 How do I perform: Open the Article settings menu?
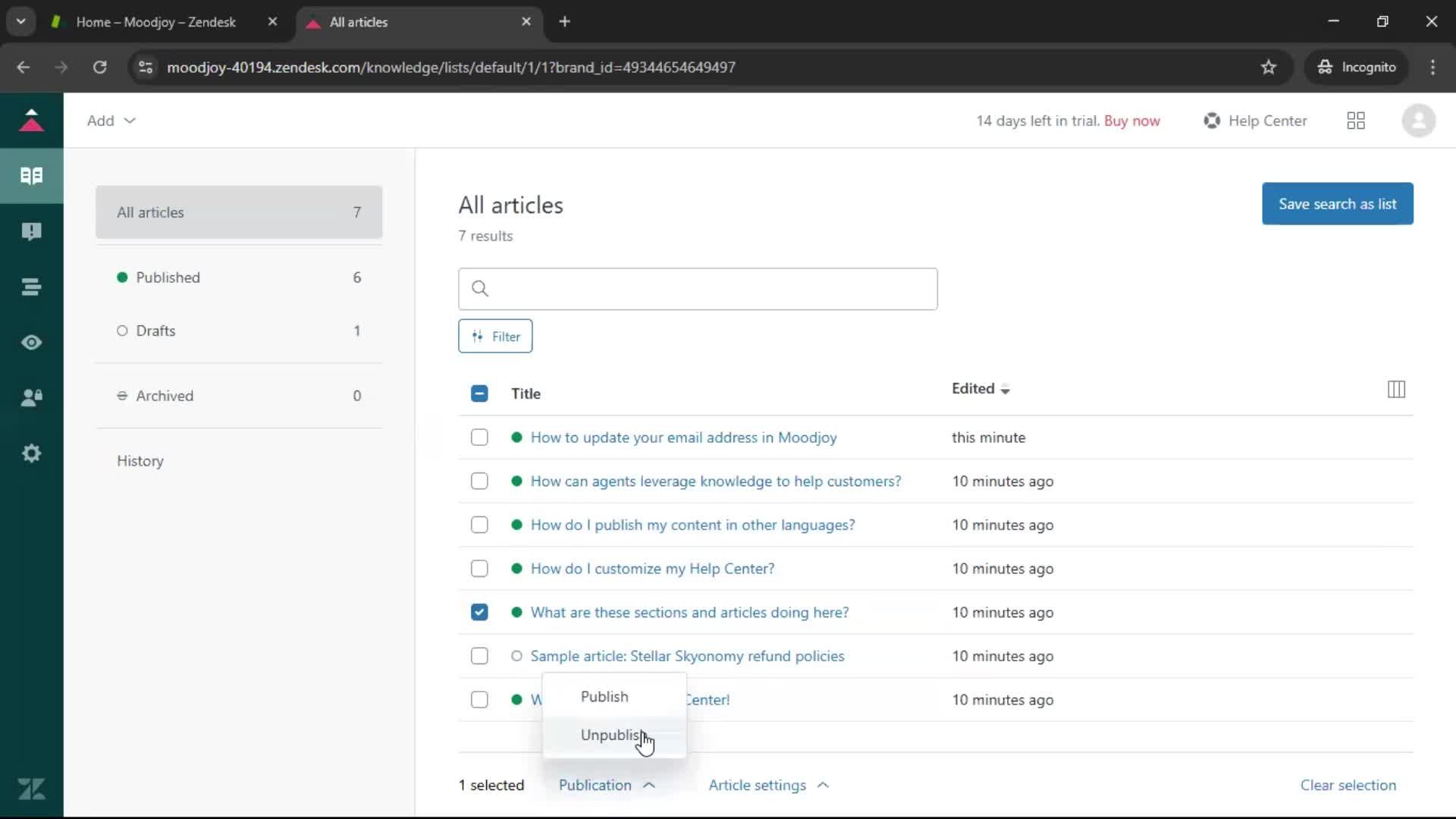pyautogui.click(x=769, y=785)
